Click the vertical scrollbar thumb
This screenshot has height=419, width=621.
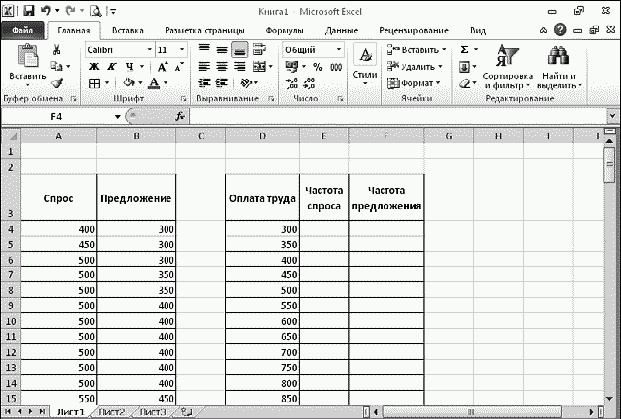click(x=610, y=164)
